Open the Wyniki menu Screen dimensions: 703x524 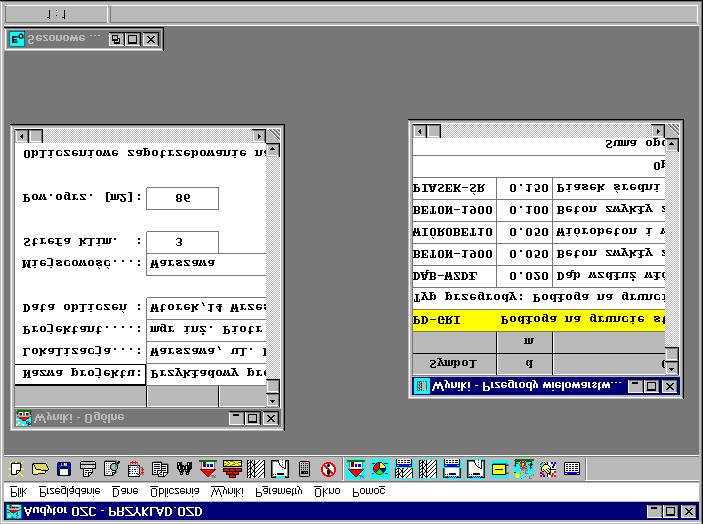[x=227, y=492]
